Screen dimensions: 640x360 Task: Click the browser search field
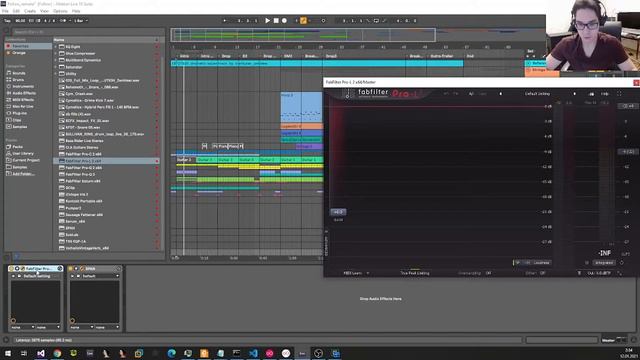click(87, 32)
